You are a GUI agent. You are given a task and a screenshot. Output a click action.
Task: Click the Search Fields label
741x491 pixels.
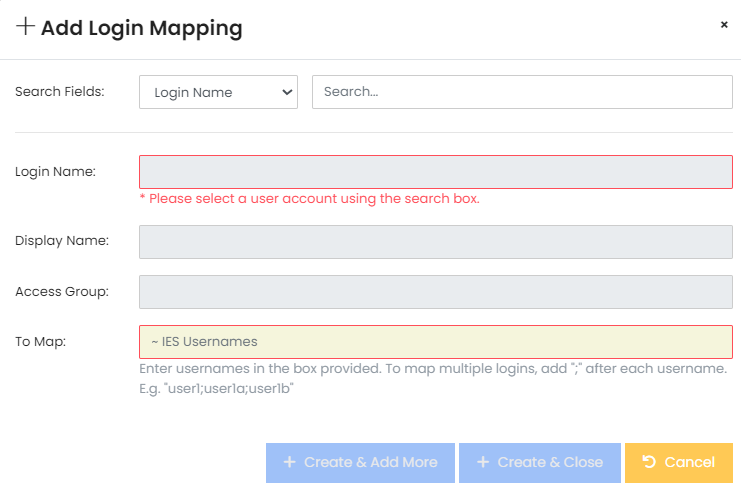[60, 92]
